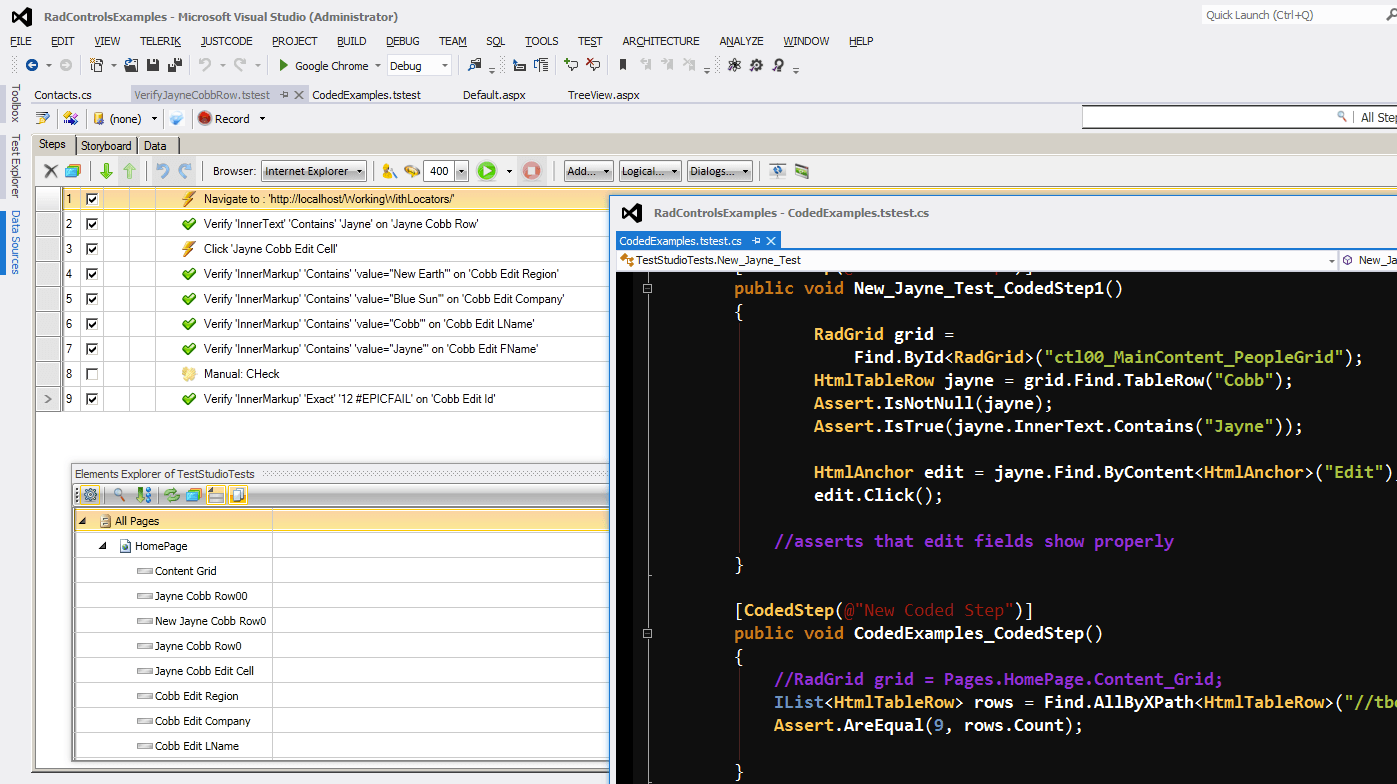1397x784 pixels.
Task: Move step down with green down arrow
Action: (x=106, y=171)
